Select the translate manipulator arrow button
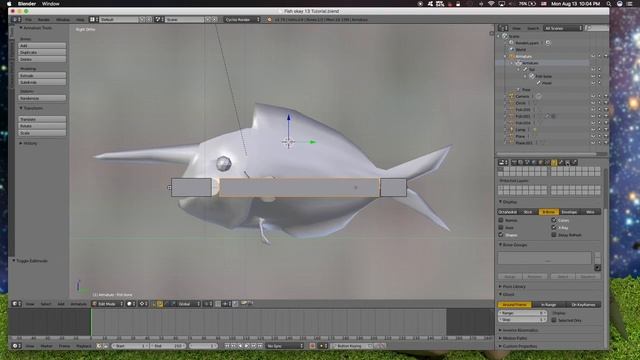 [160, 304]
